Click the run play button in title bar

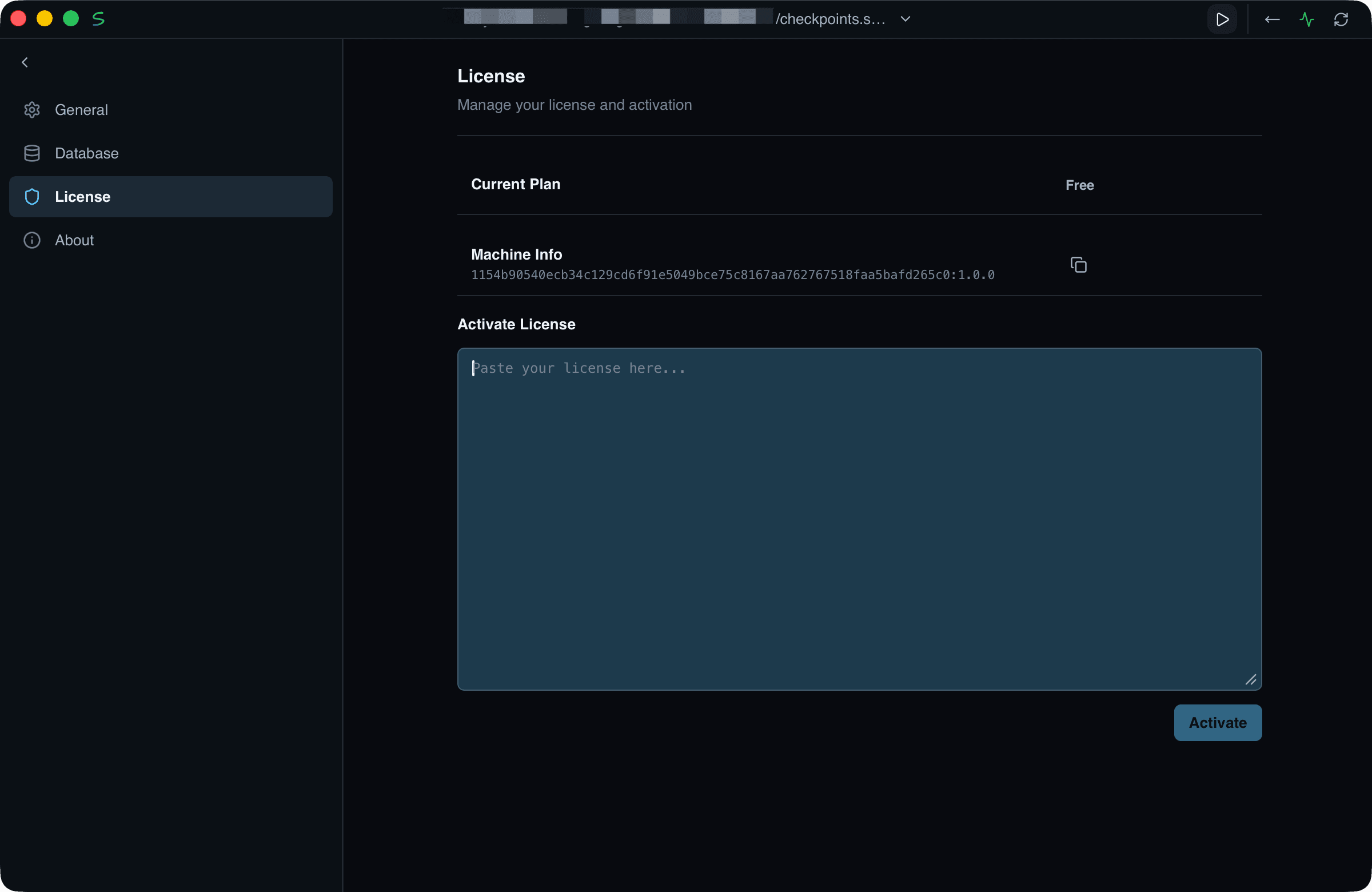[x=1222, y=19]
